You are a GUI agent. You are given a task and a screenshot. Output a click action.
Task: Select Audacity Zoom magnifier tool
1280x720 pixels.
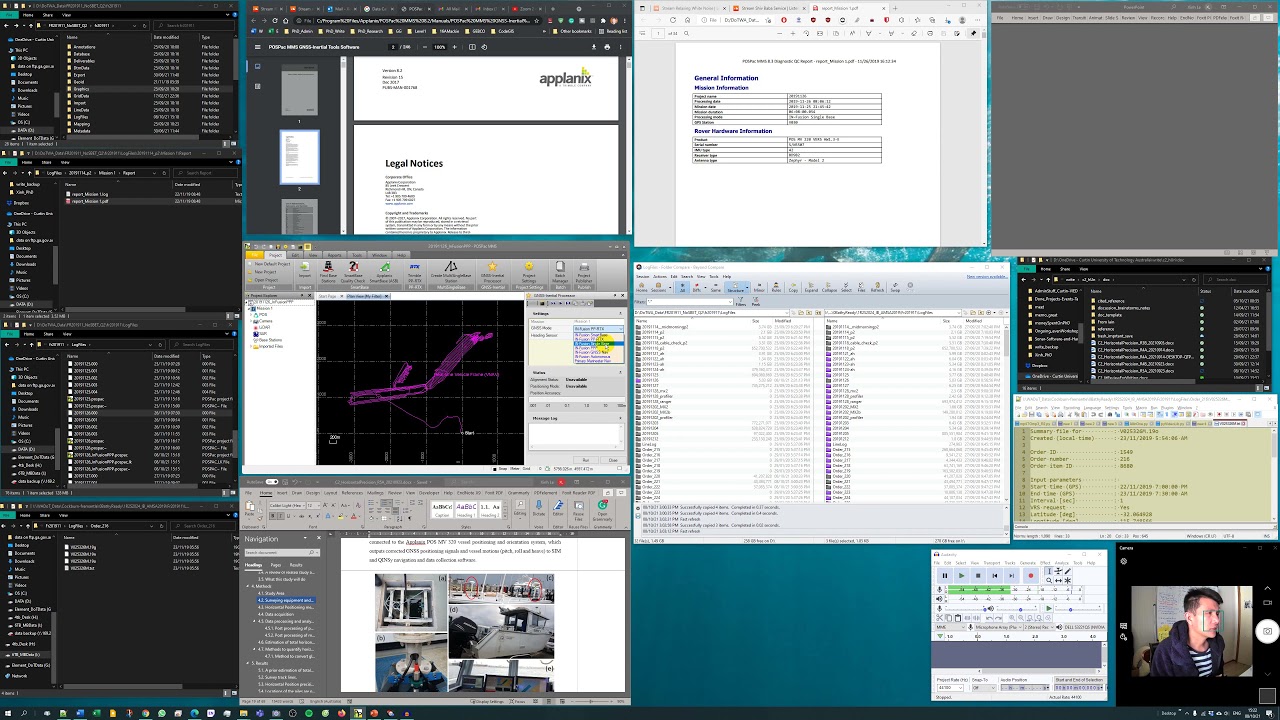[x=1049, y=581]
